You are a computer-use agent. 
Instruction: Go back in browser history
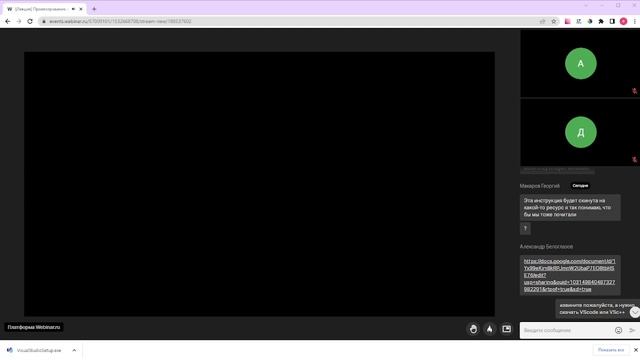[8, 21]
